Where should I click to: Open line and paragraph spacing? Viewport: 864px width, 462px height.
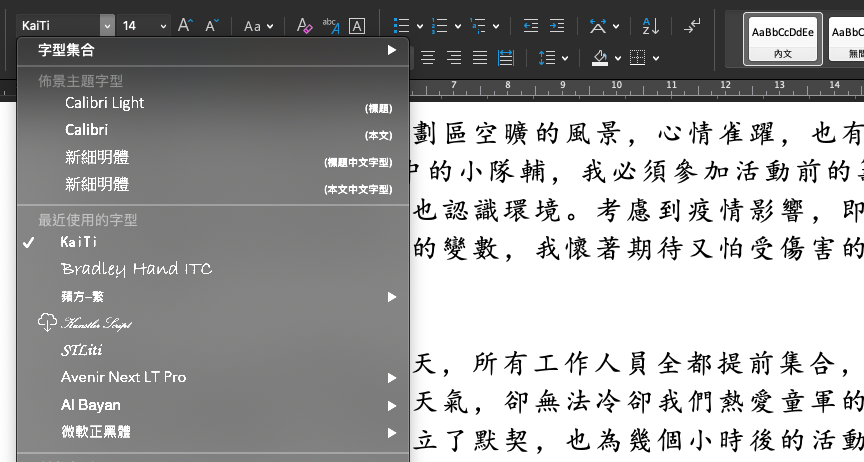[547, 57]
